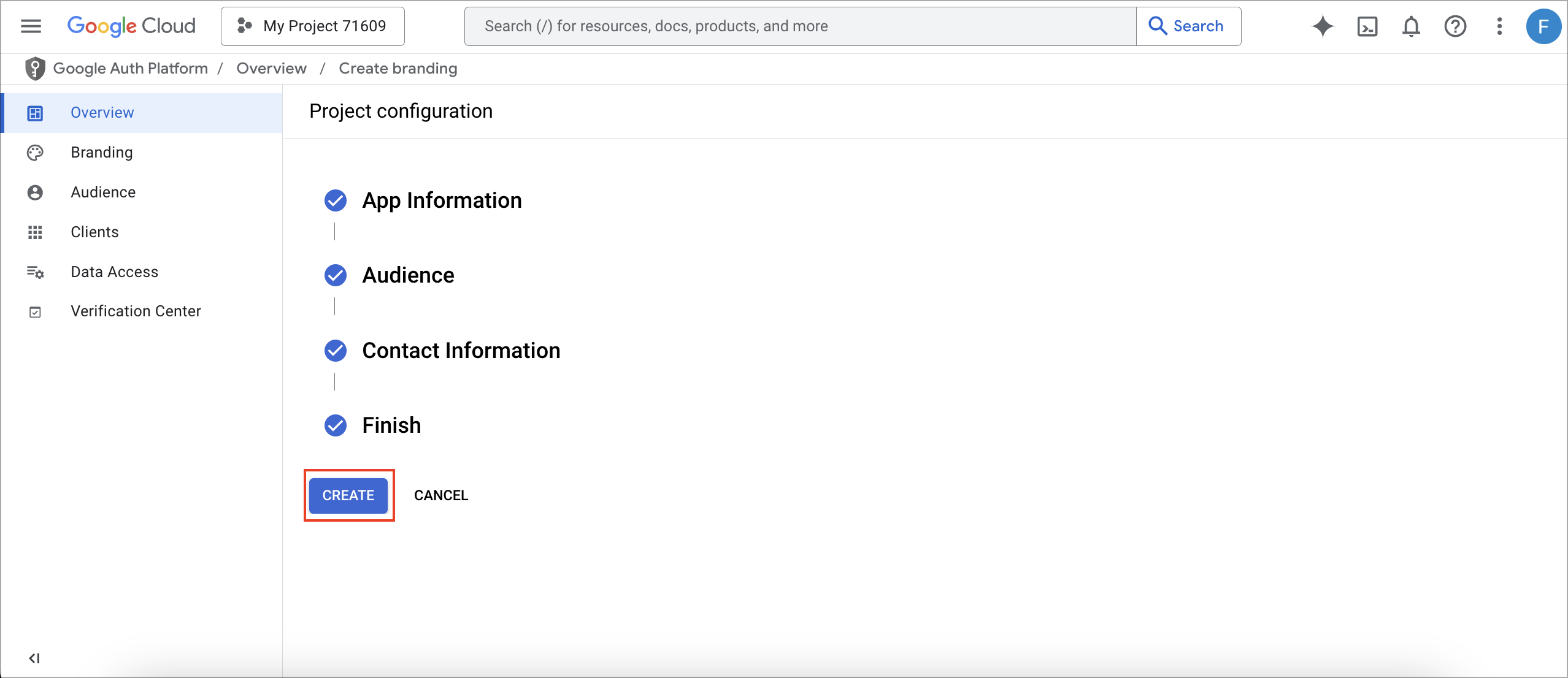Click the App Information completed checkmark
Viewport: 1568px width, 678px height.
(x=336, y=200)
